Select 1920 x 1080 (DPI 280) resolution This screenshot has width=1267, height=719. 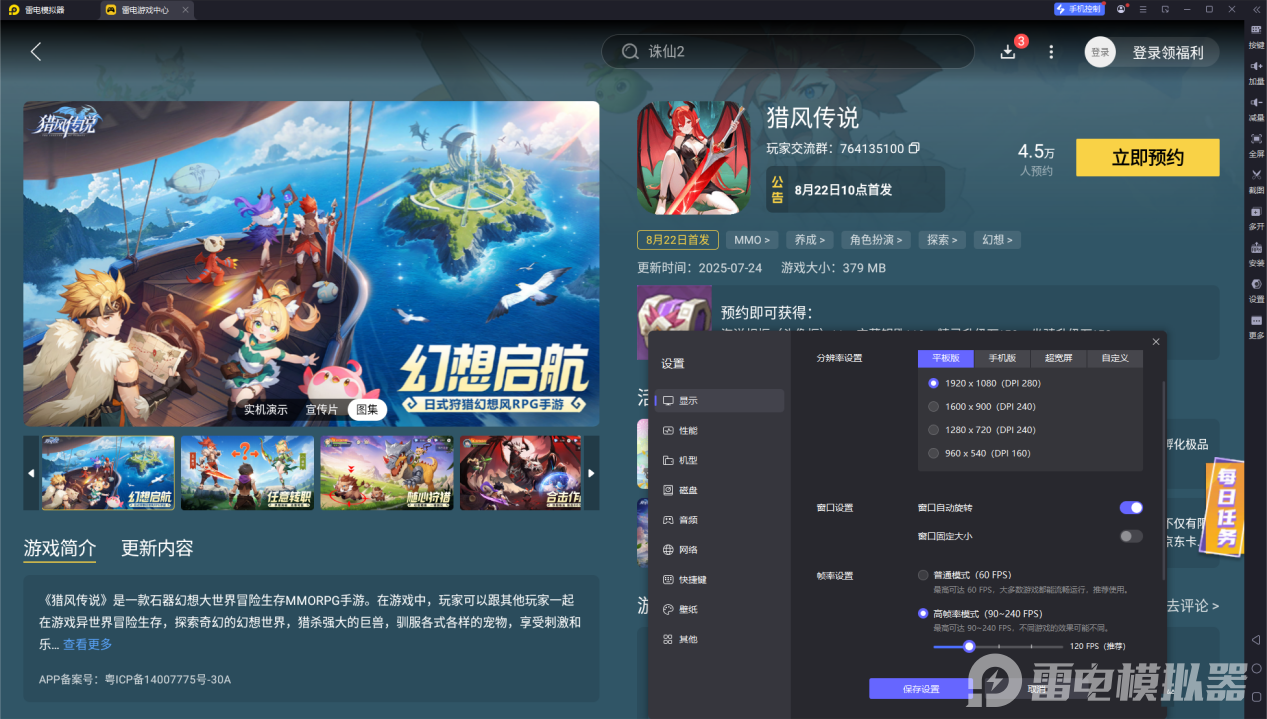984,383
